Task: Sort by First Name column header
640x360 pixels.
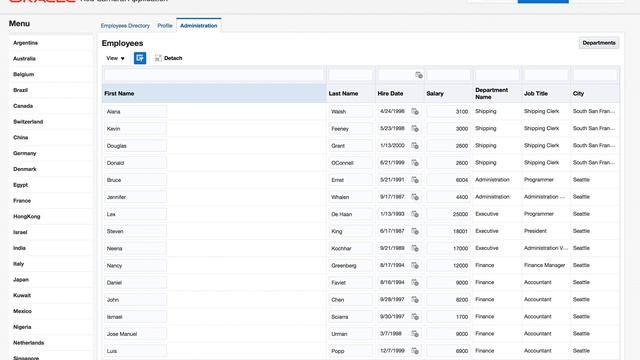Action: point(214,93)
